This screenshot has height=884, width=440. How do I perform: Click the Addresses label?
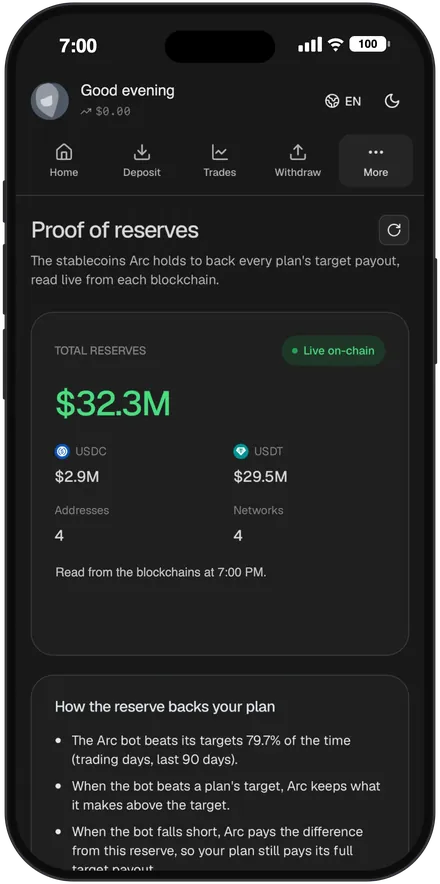click(82, 510)
